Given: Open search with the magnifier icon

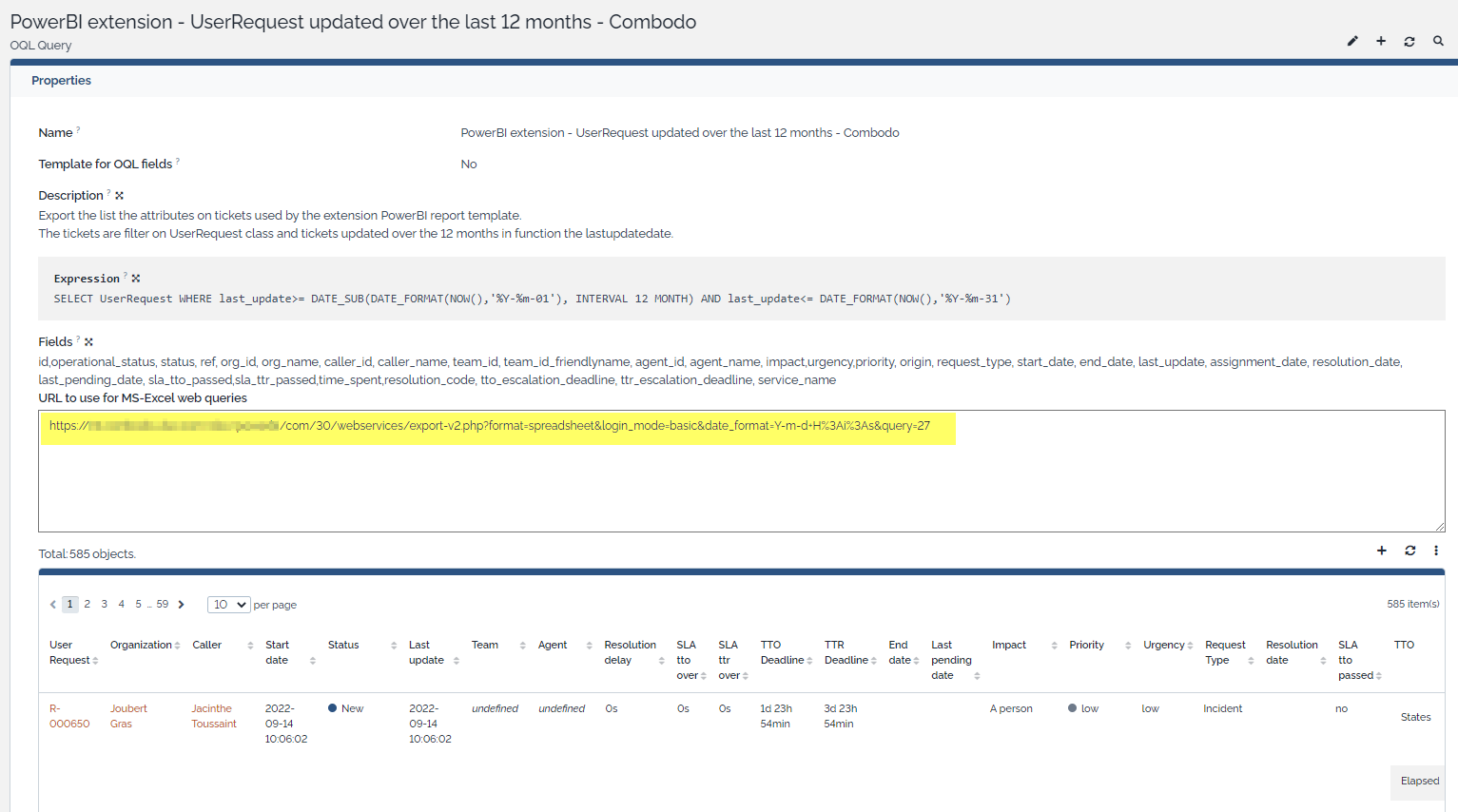Looking at the screenshot, I should click(x=1438, y=41).
